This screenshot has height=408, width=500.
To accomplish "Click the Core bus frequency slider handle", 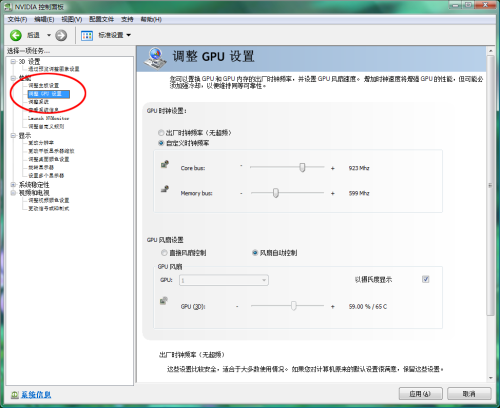I will pyautogui.click(x=302, y=167).
